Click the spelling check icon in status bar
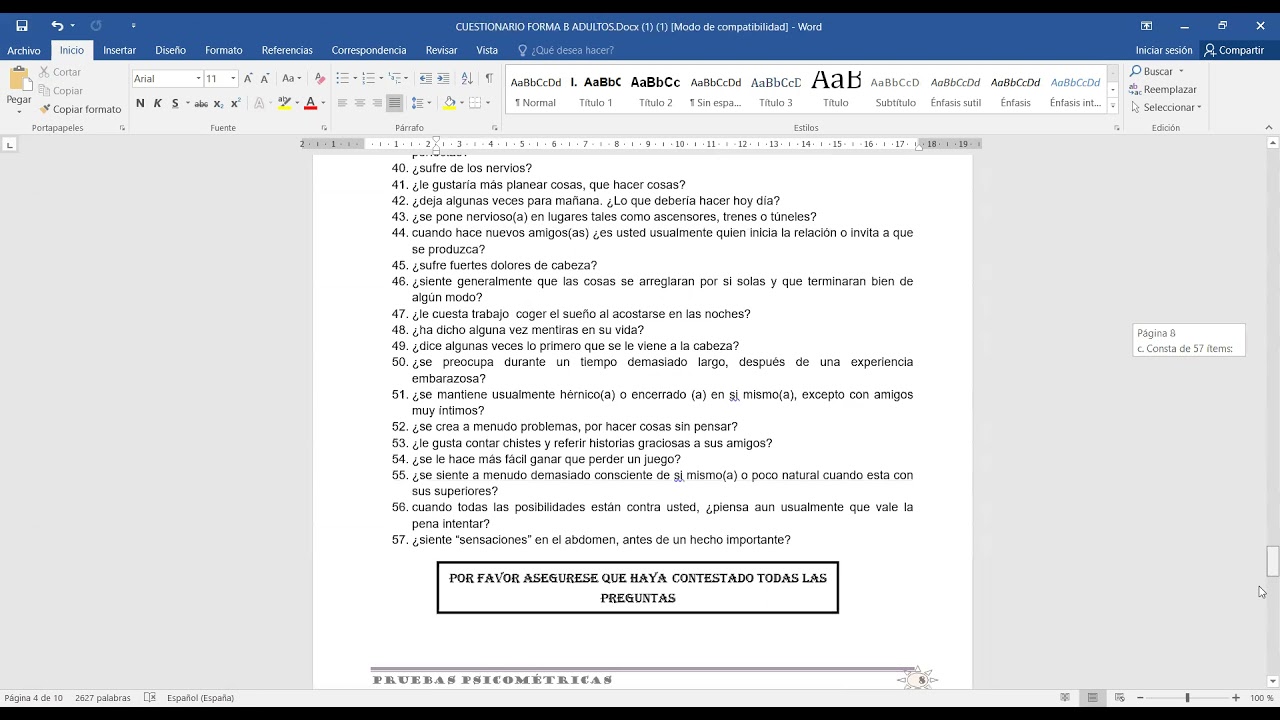The image size is (1280, 720). click(x=149, y=697)
